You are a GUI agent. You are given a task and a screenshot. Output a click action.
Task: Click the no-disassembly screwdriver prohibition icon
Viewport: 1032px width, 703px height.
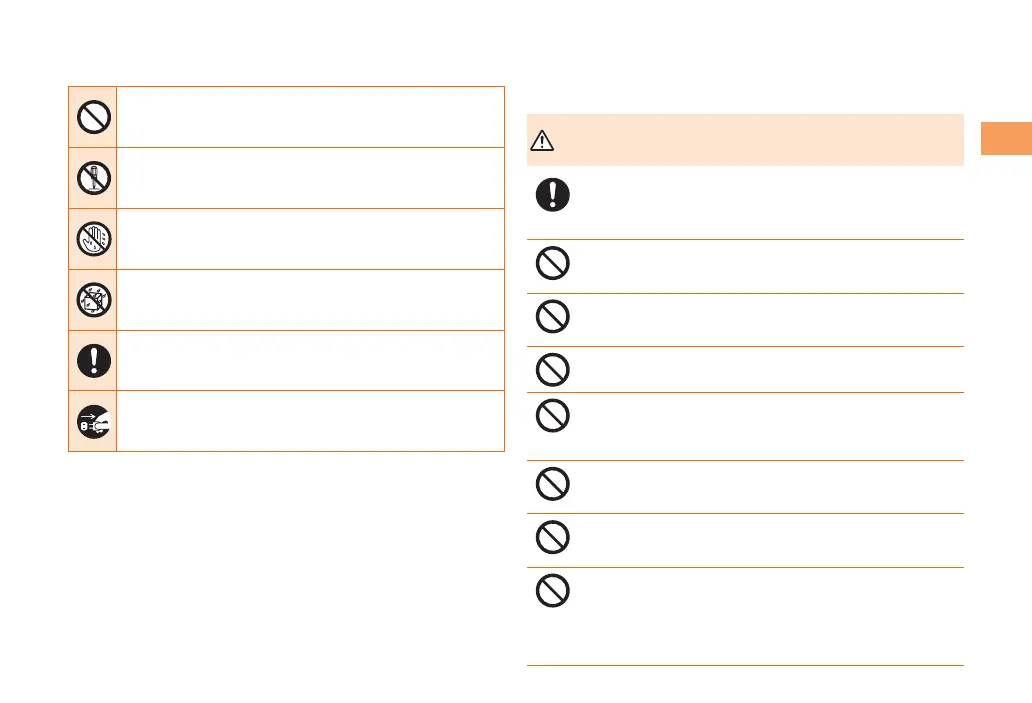pos(92,178)
